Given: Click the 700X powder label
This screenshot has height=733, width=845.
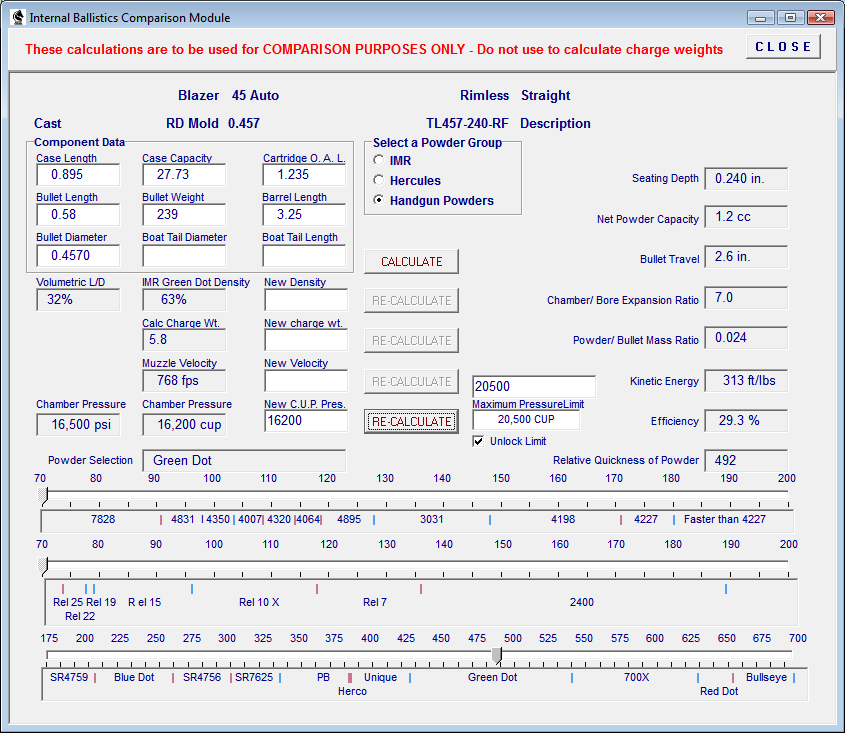Looking at the screenshot, I should [x=636, y=677].
